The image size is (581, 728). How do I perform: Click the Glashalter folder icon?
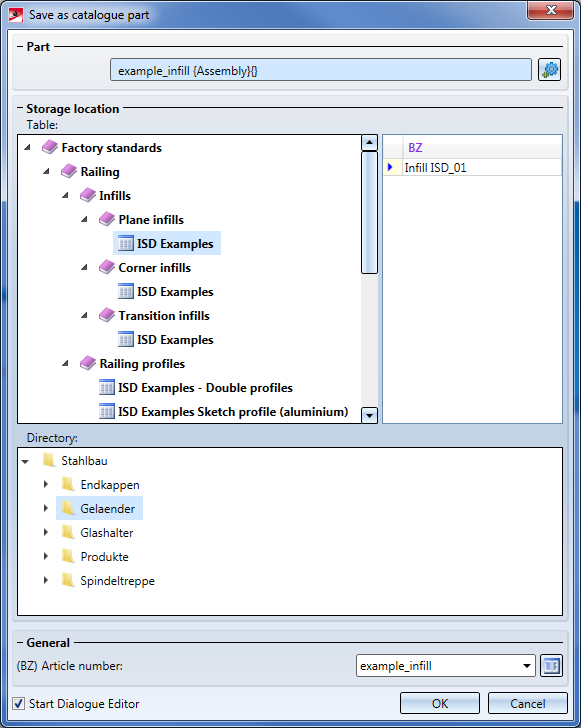click(x=68, y=532)
